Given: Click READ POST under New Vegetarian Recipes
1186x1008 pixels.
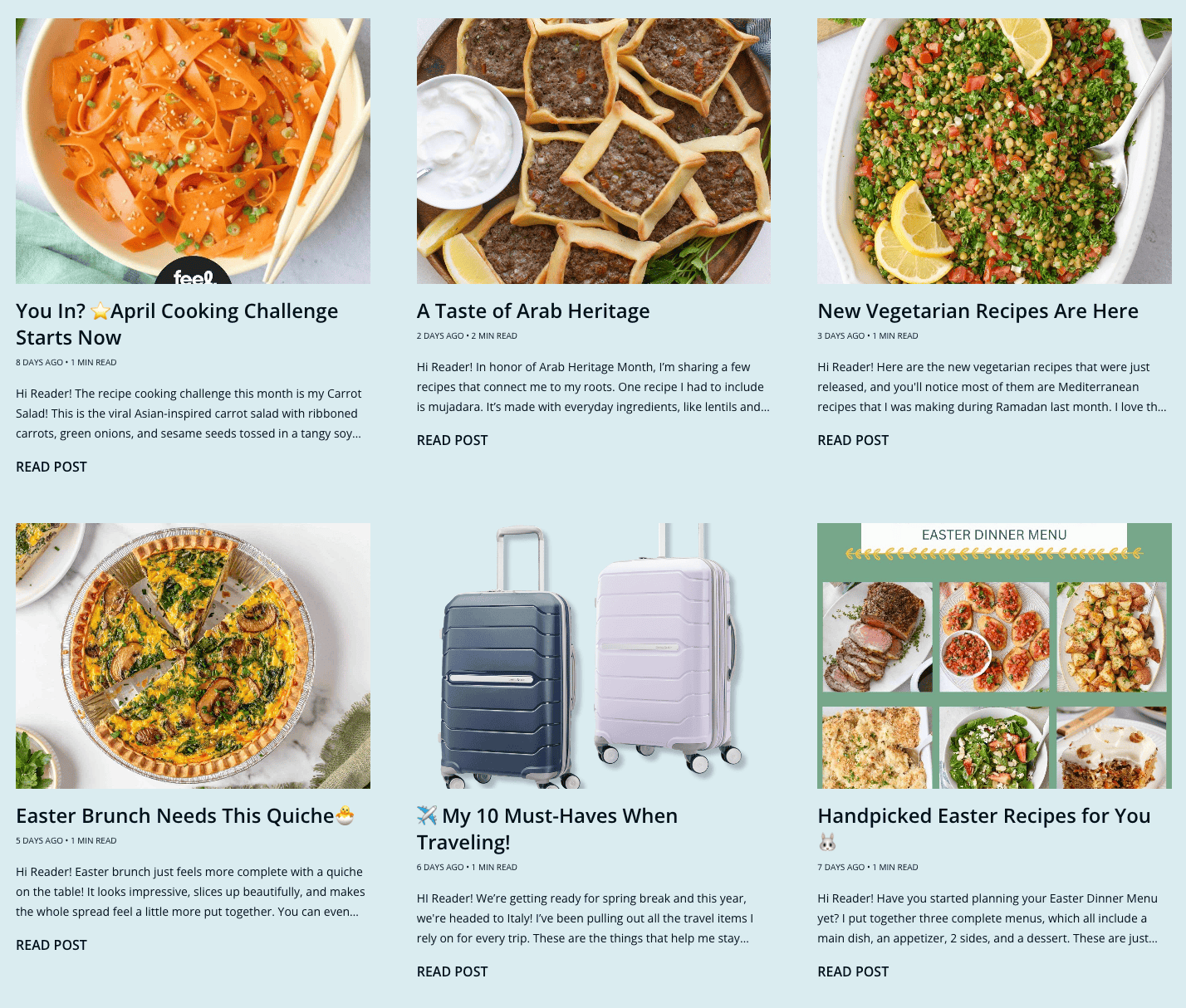Looking at the screenshot, I should tap(853, 440).
